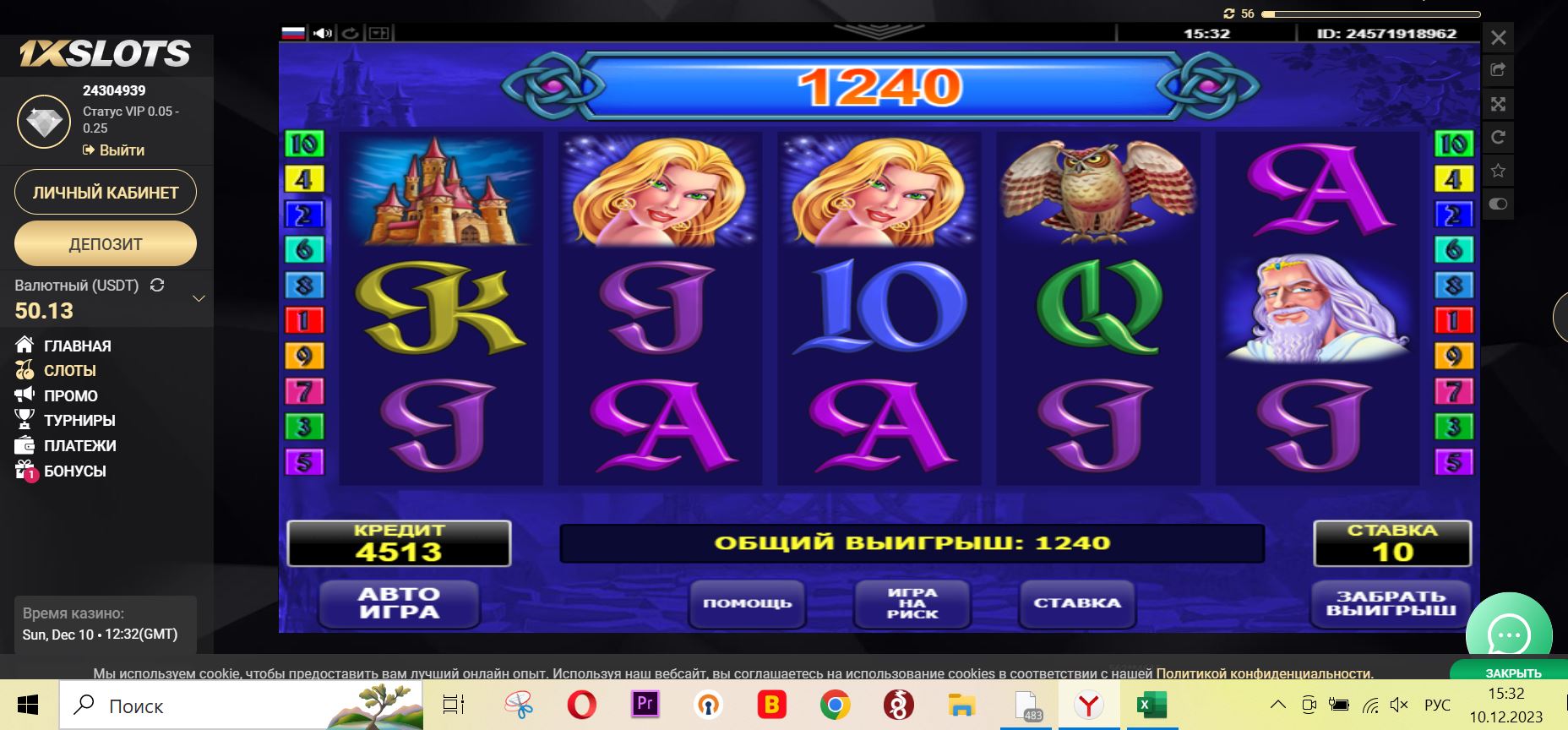Select payline number 10 on left
Viewport: 1568px width, 730px height.
tap(304, 144)
